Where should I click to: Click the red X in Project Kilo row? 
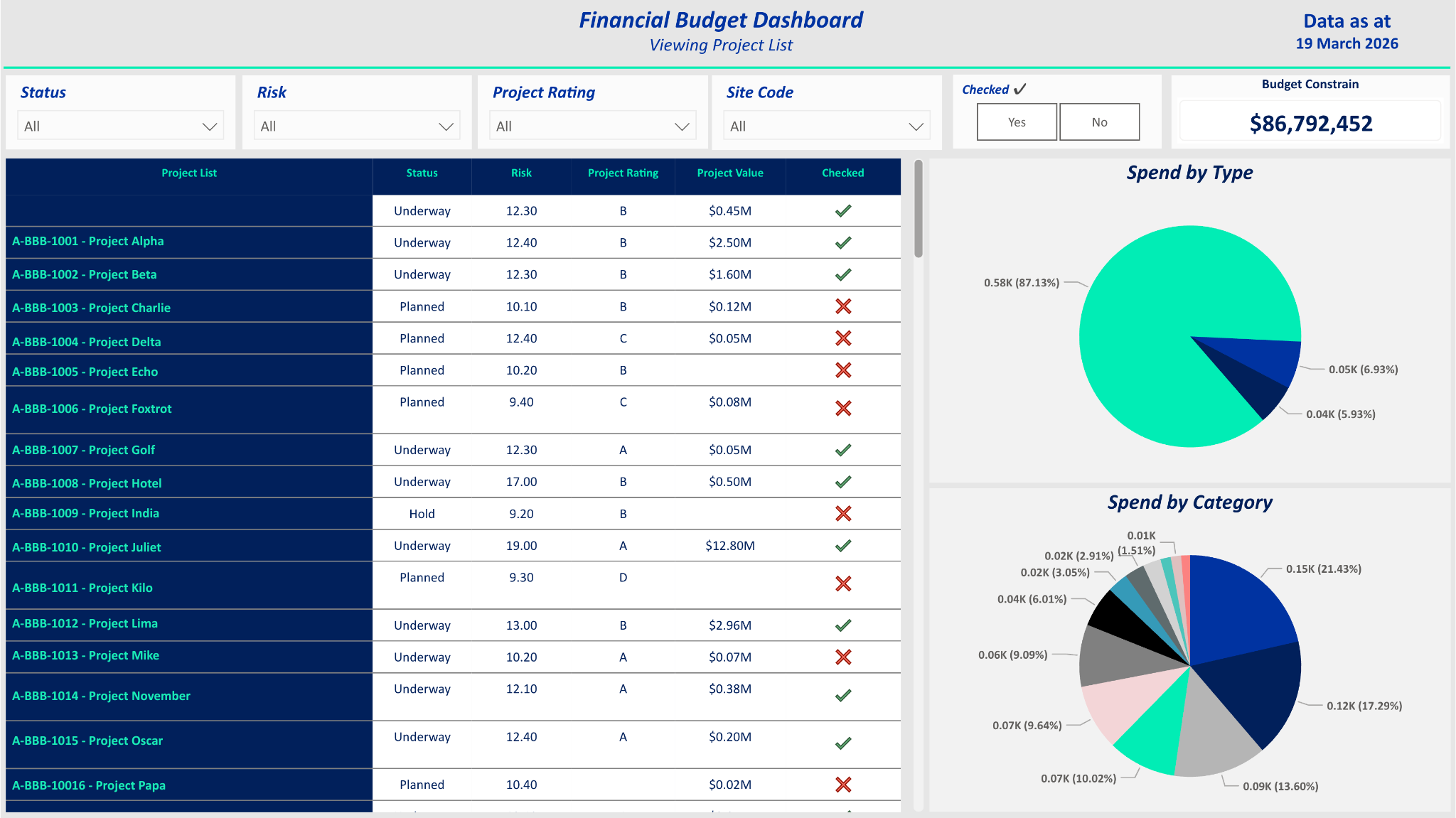click(x=843, y=584)
